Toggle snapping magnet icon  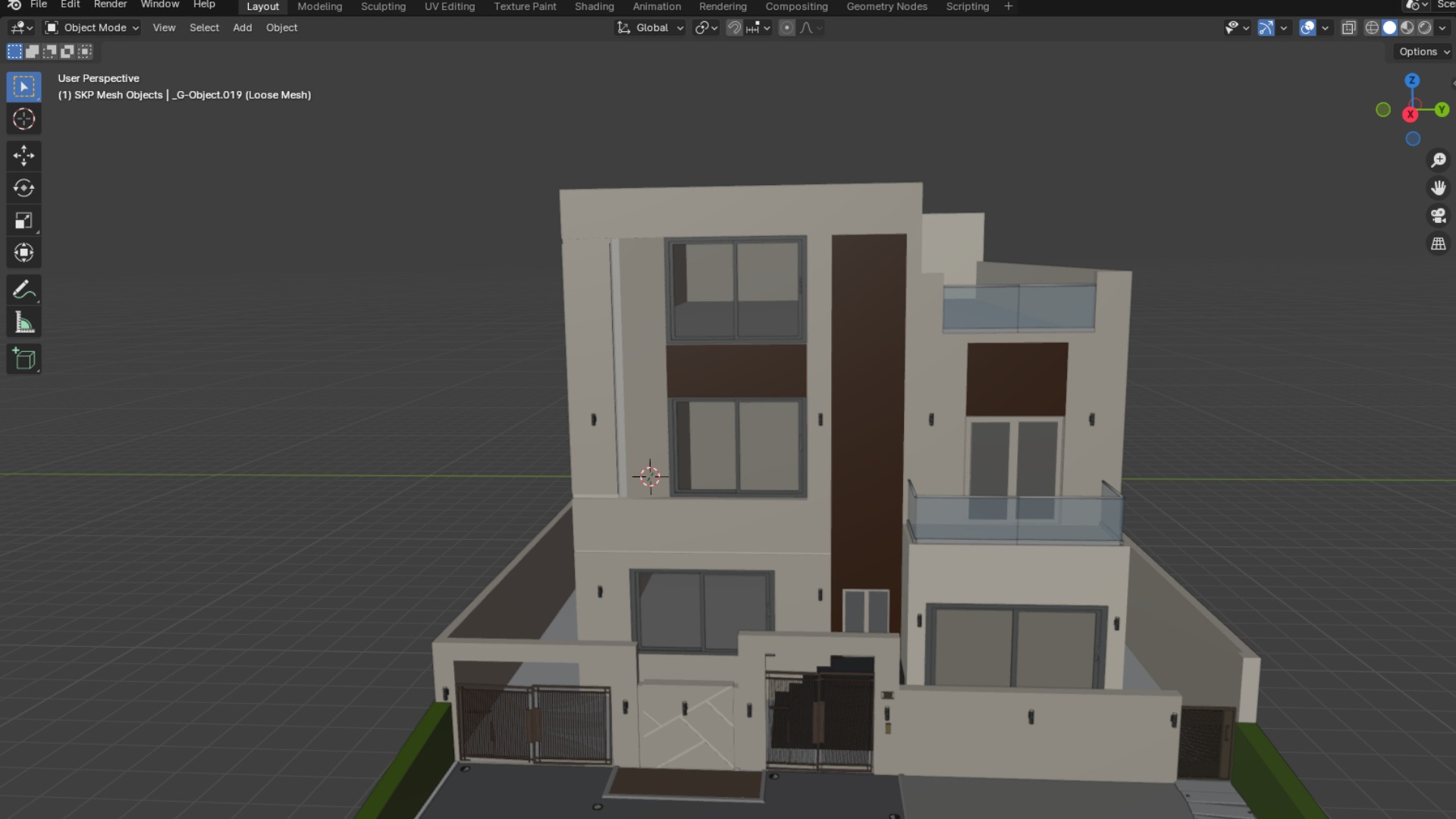(734, 28)
